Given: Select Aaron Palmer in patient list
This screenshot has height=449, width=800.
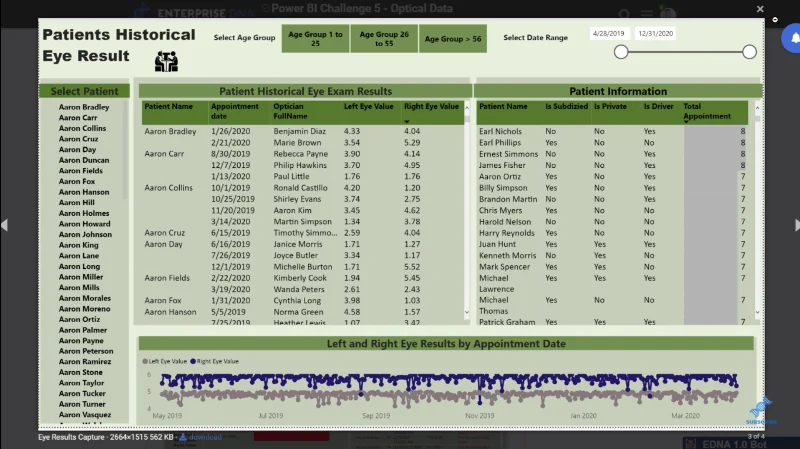Looking at the screenshot, I should coord(83,330).
